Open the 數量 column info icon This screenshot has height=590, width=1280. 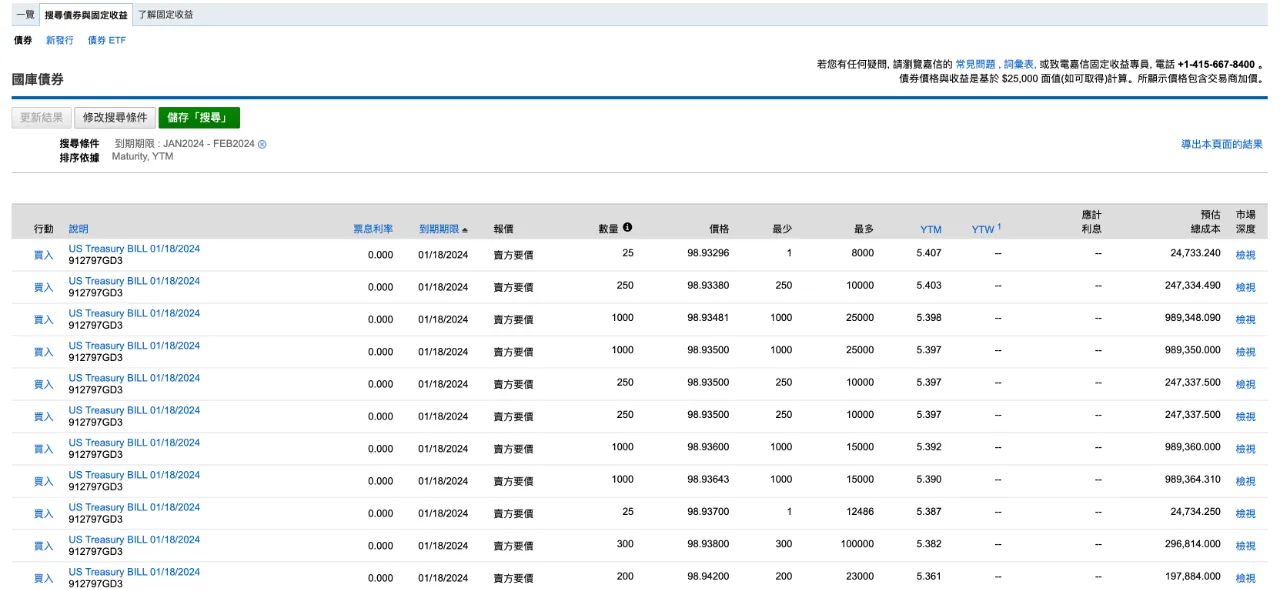(627, 228)
